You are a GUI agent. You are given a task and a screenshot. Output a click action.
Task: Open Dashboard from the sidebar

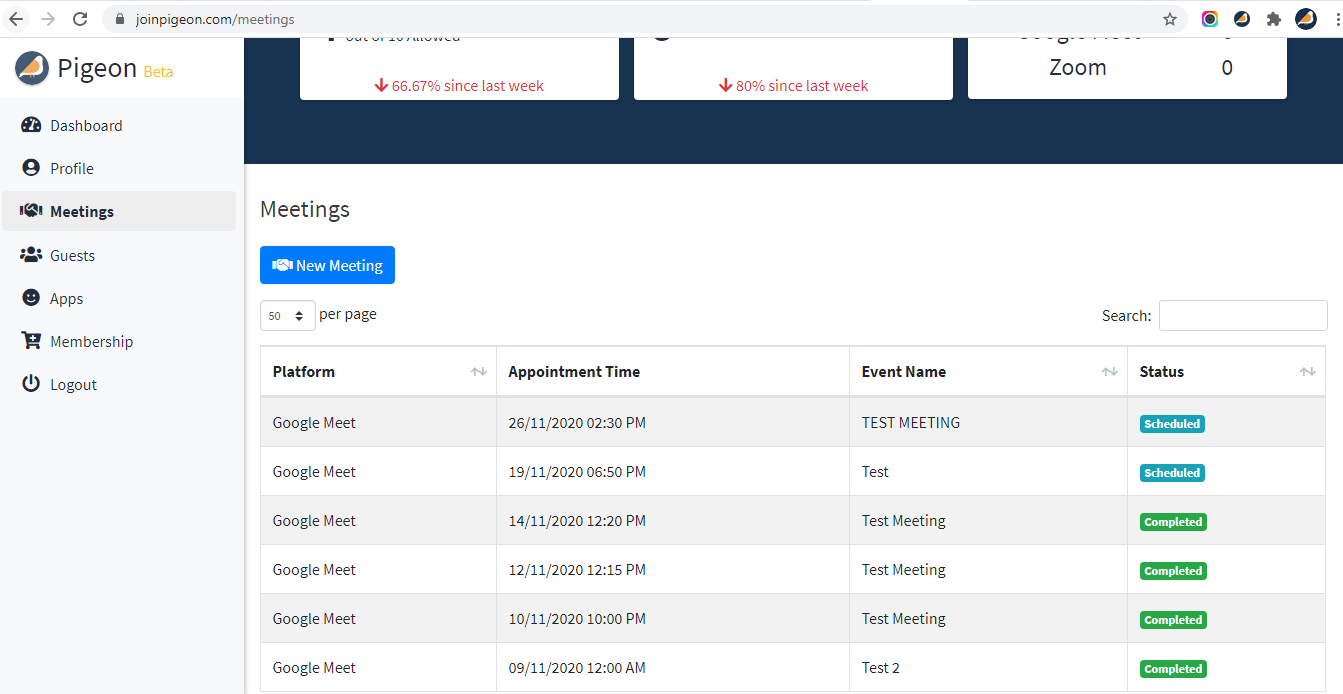click(x=86, y=126)
